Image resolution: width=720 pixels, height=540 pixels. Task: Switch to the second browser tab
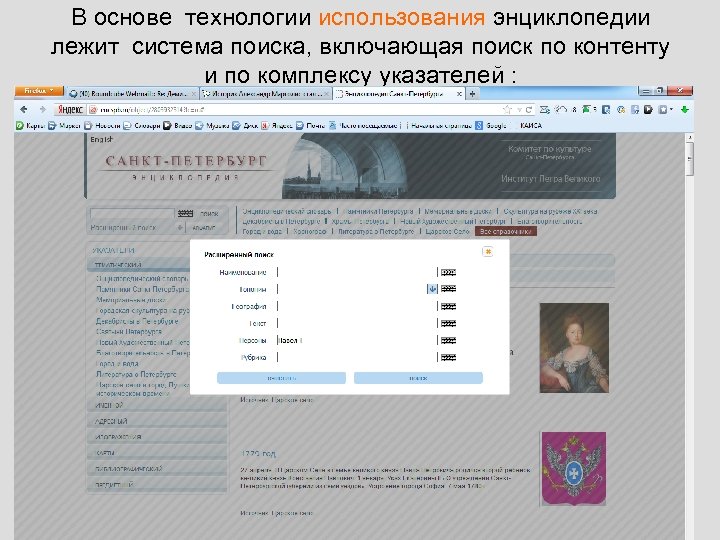pos(265,94)
